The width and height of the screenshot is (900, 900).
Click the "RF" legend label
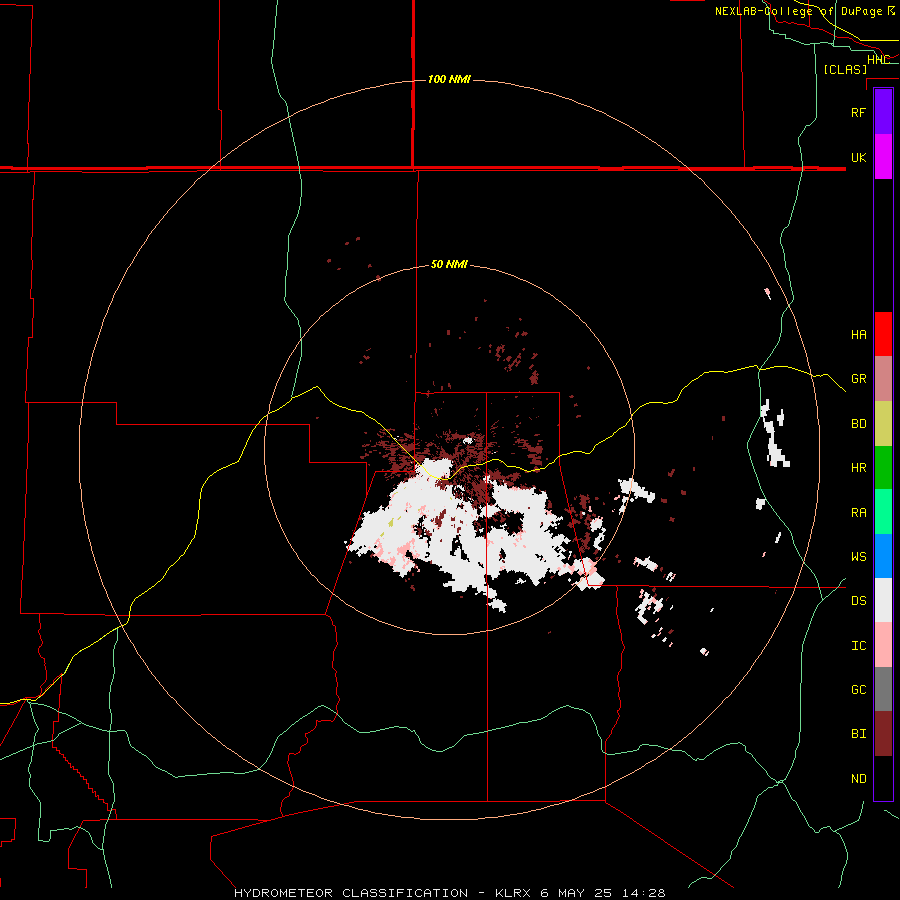(x=858, y=112)
